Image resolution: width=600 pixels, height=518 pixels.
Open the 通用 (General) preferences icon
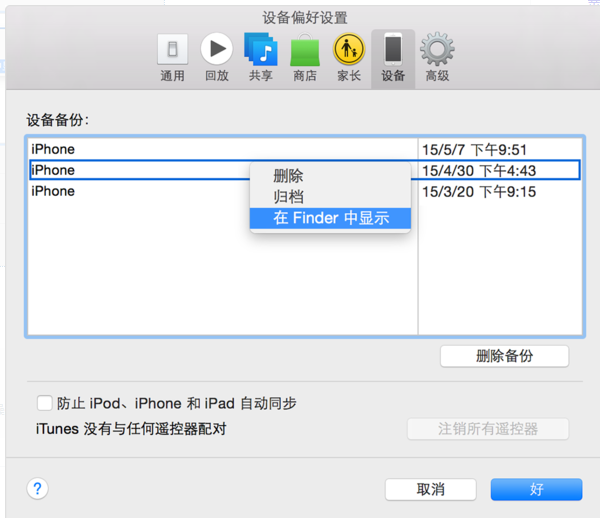(172, 57)
